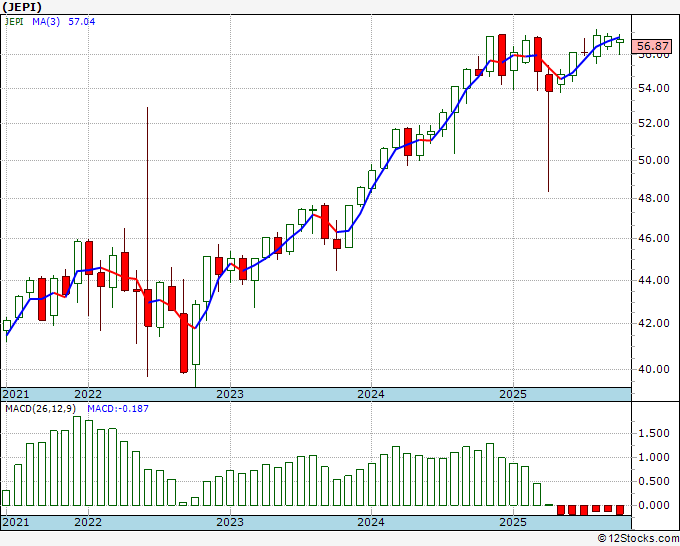Click the MA(3) legend label
Screen dimensions: 680x546
point(46,21)
